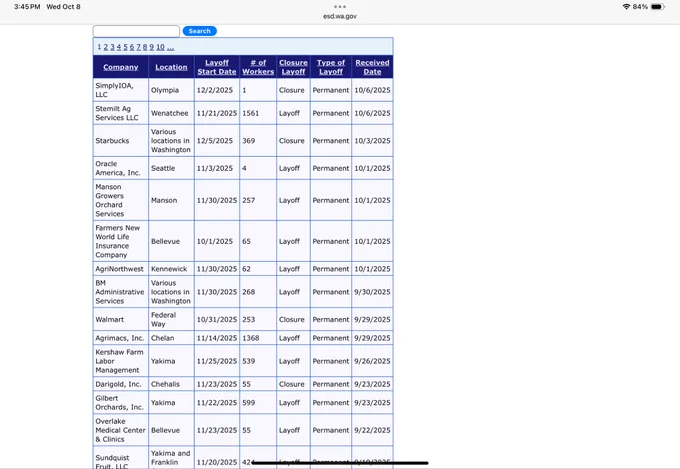Go to results page 10
Screen dimensions: 680x469
point(160,47)
